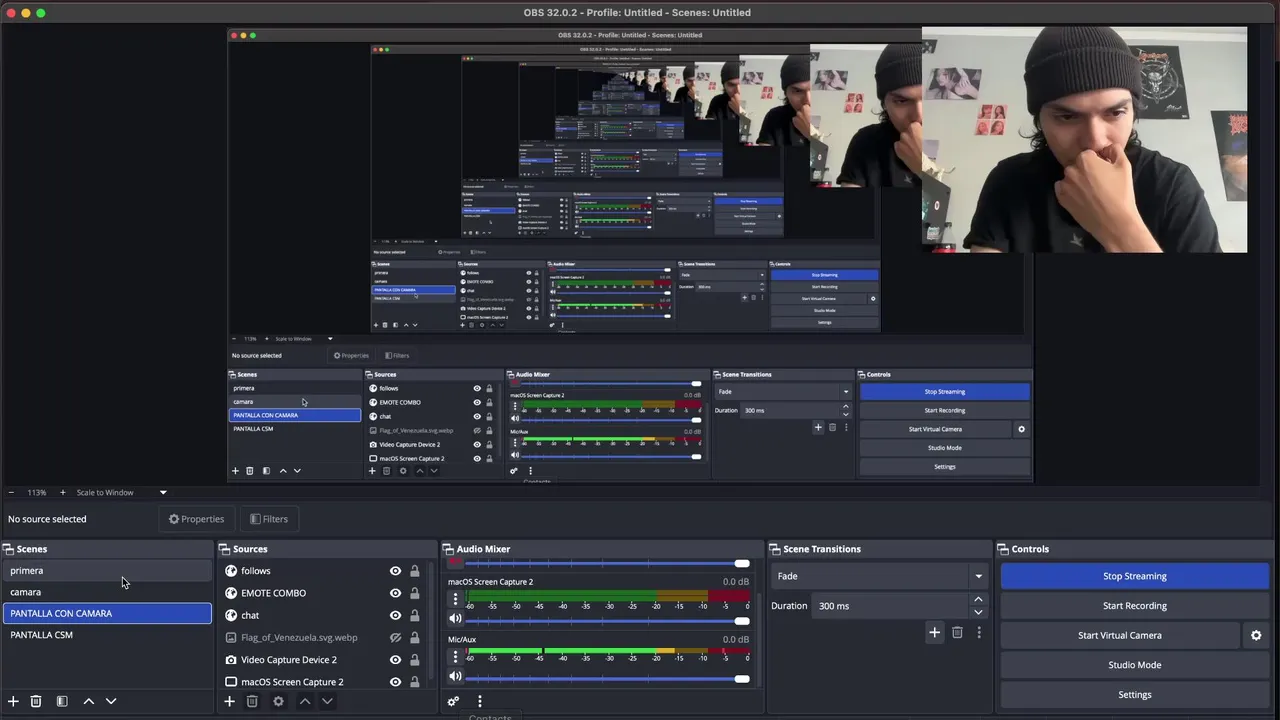Image resolution: width=1280 pixels, height=720 pixels.
Task: Select the chat source row
Action: click(322, 615)
